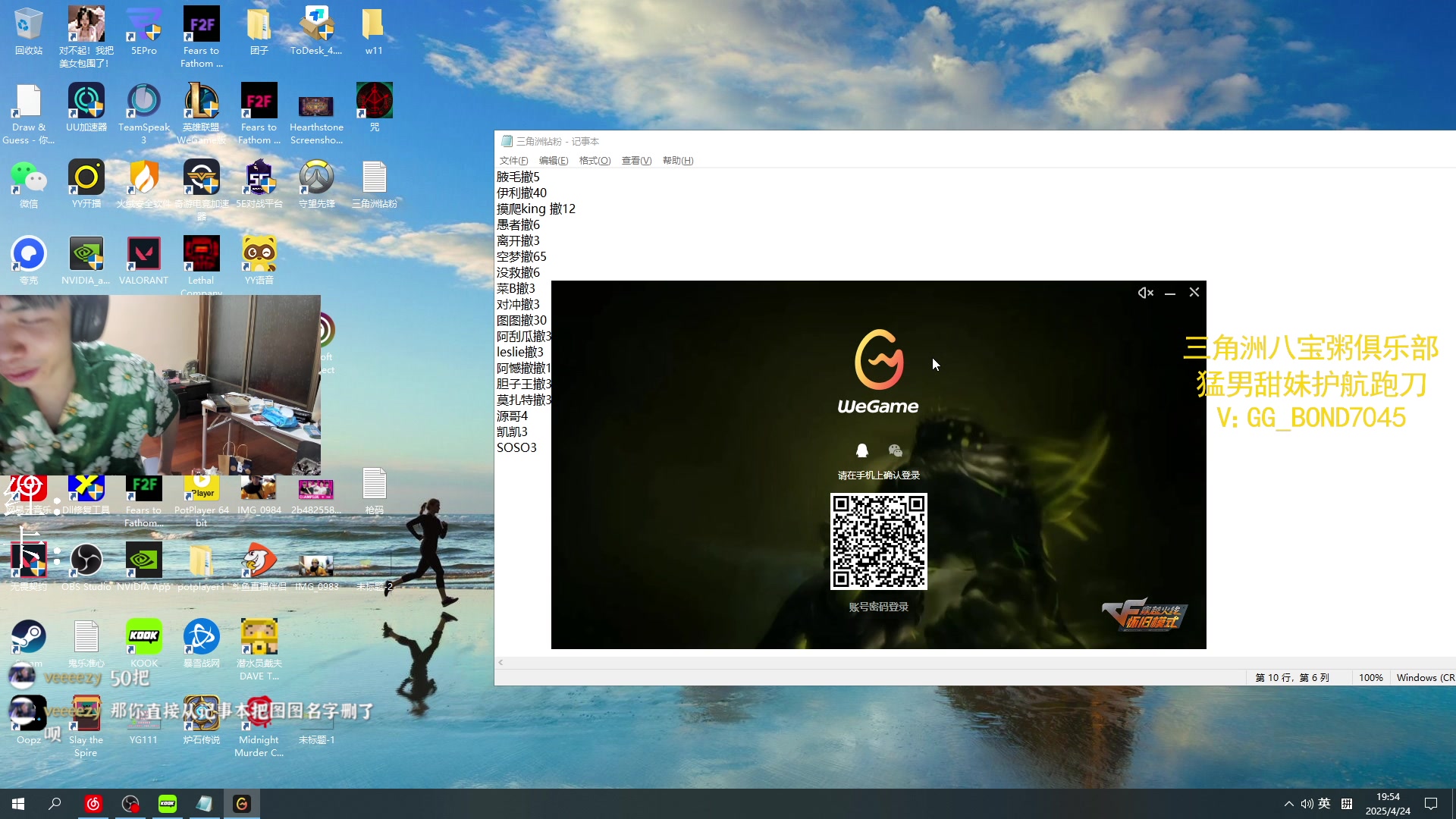
Task: Launch TeamSpeak 3 from desktop
Action: click(144, 114)
